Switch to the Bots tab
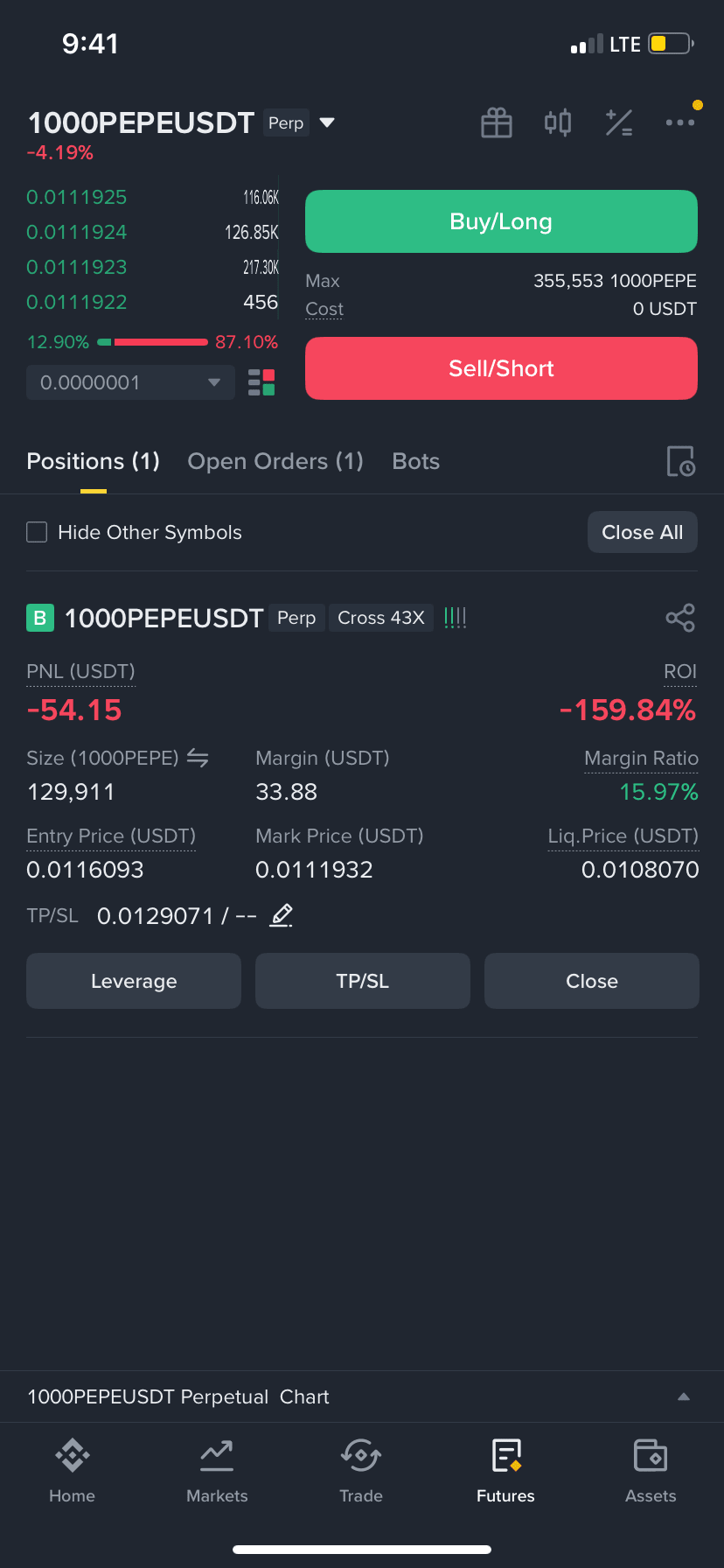 click(416, 461)
